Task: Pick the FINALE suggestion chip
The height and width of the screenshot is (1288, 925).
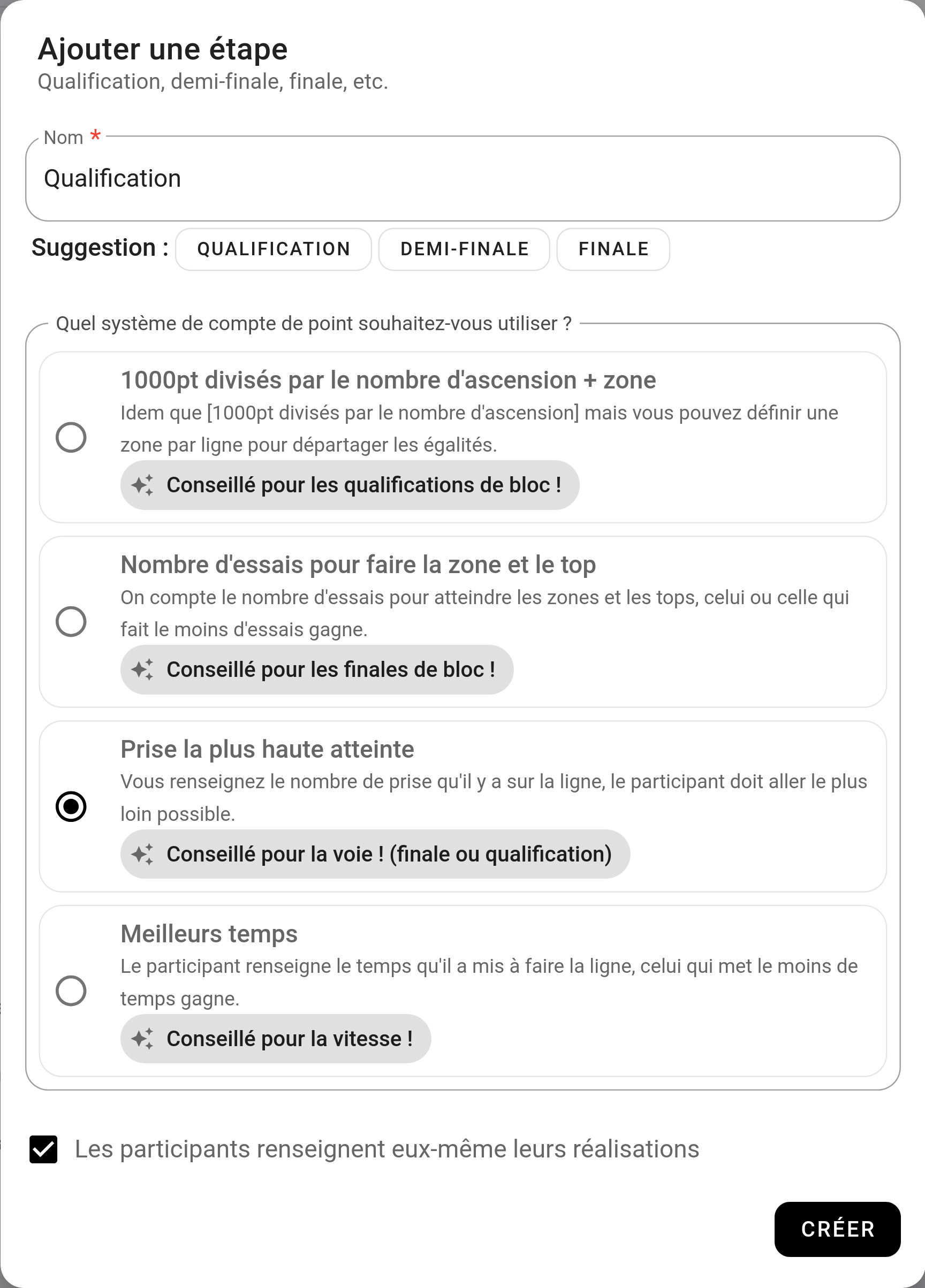Action: tap(613, 249)
